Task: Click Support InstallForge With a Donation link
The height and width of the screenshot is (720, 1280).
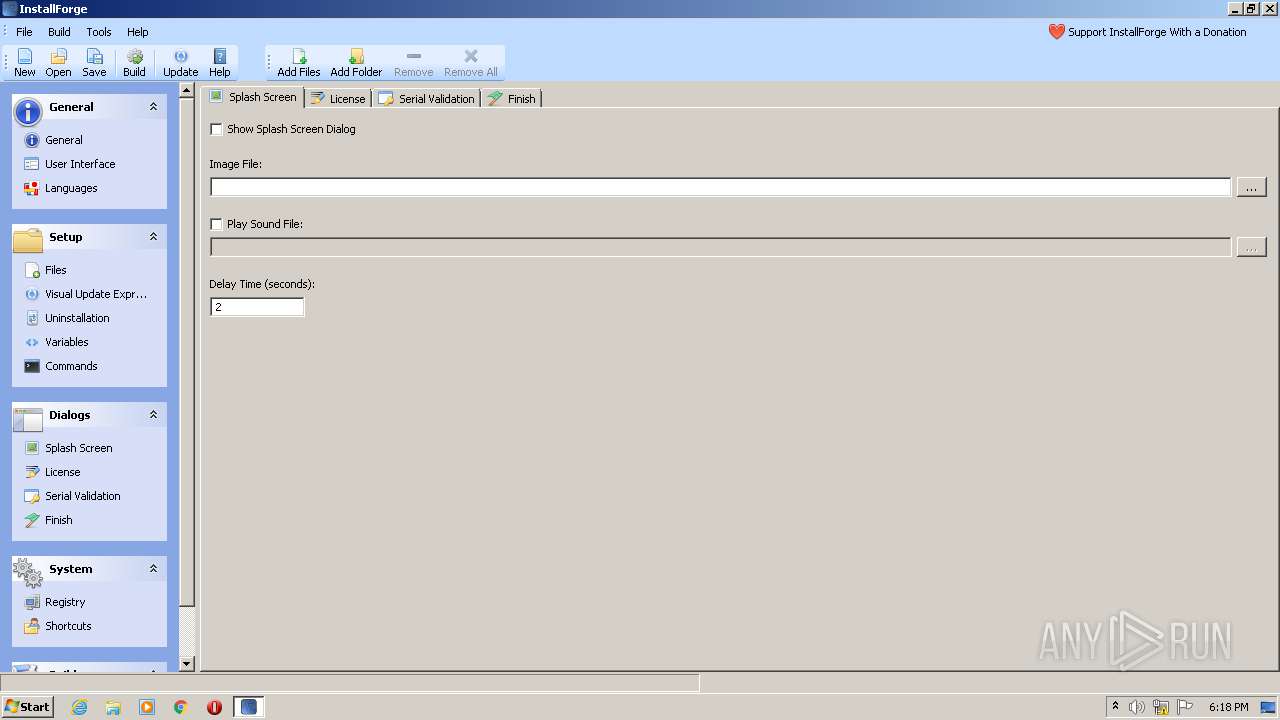Action: pyautogui.click(x=1147, y=32)
